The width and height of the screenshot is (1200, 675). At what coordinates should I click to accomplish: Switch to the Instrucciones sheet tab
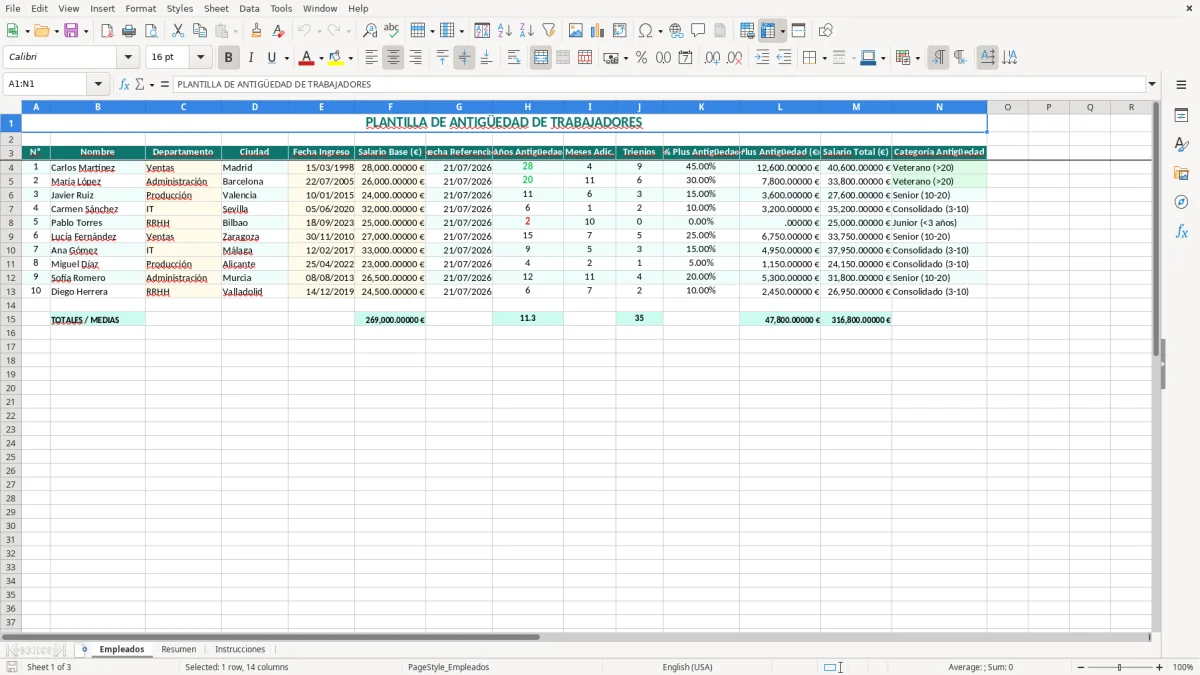[x=240, y=649]
